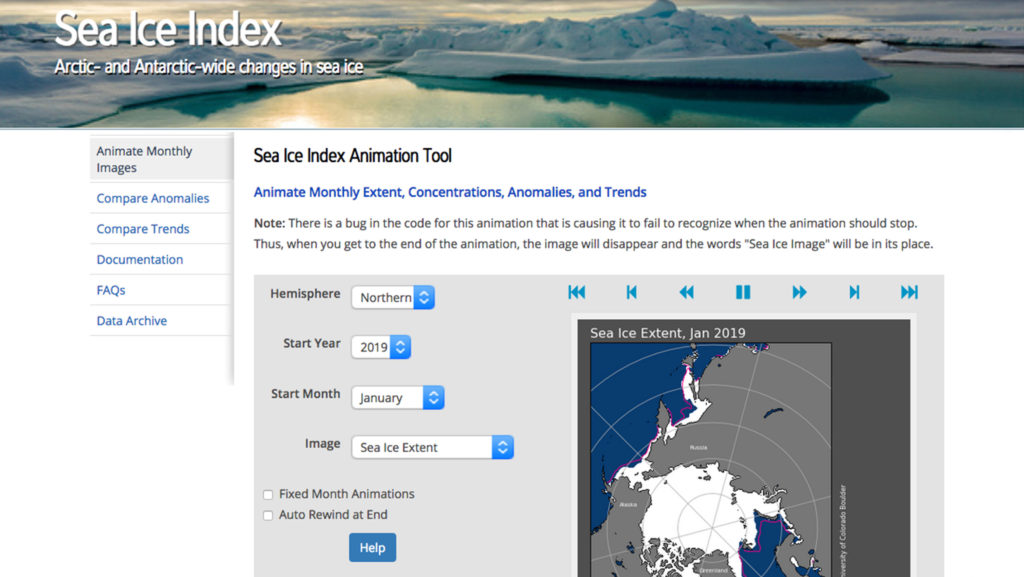
Task: Click the Sea Ice Index Animation Tool heading
Action: 353,155
